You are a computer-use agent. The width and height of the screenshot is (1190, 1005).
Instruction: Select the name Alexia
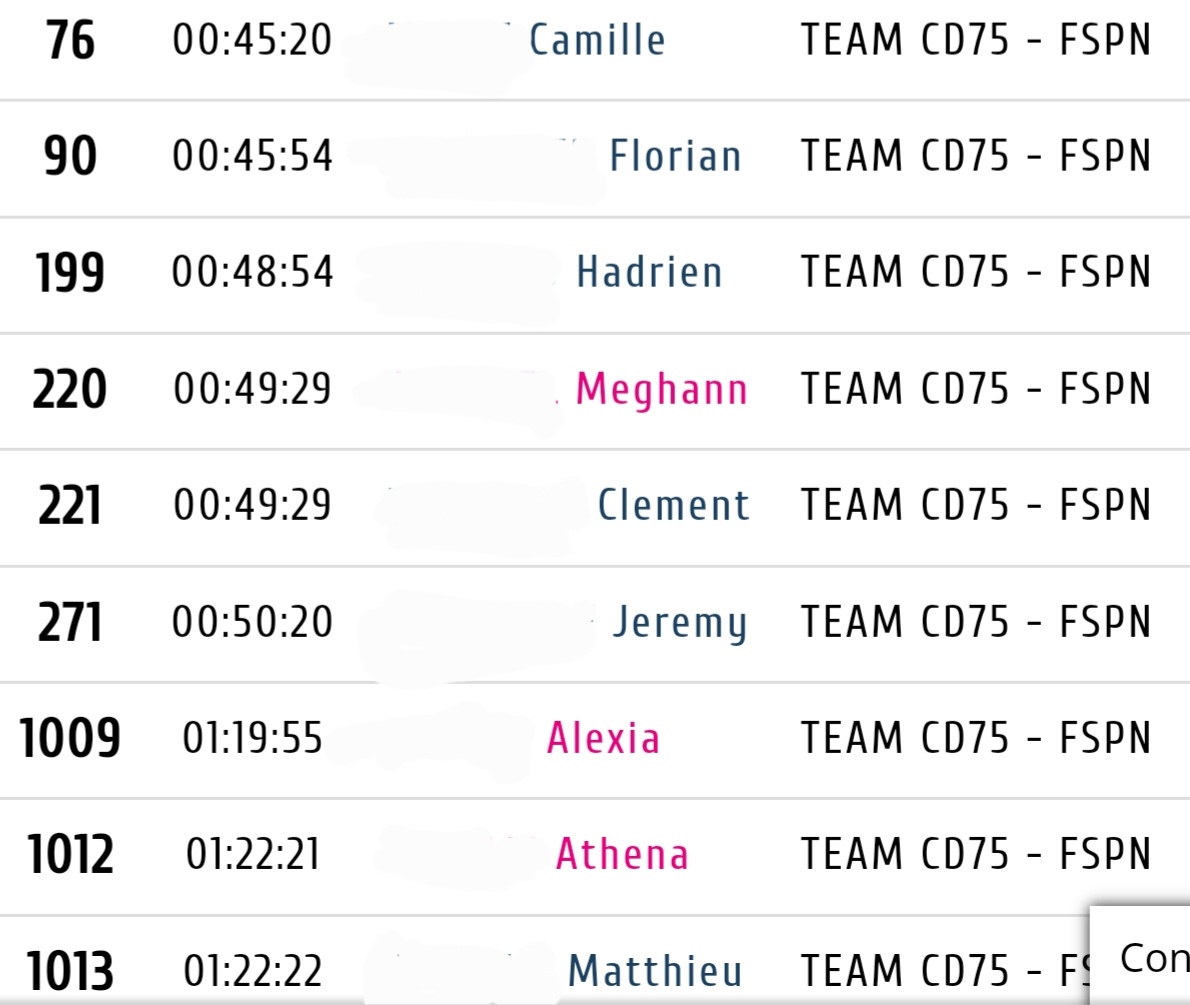(x=603, y=739)
